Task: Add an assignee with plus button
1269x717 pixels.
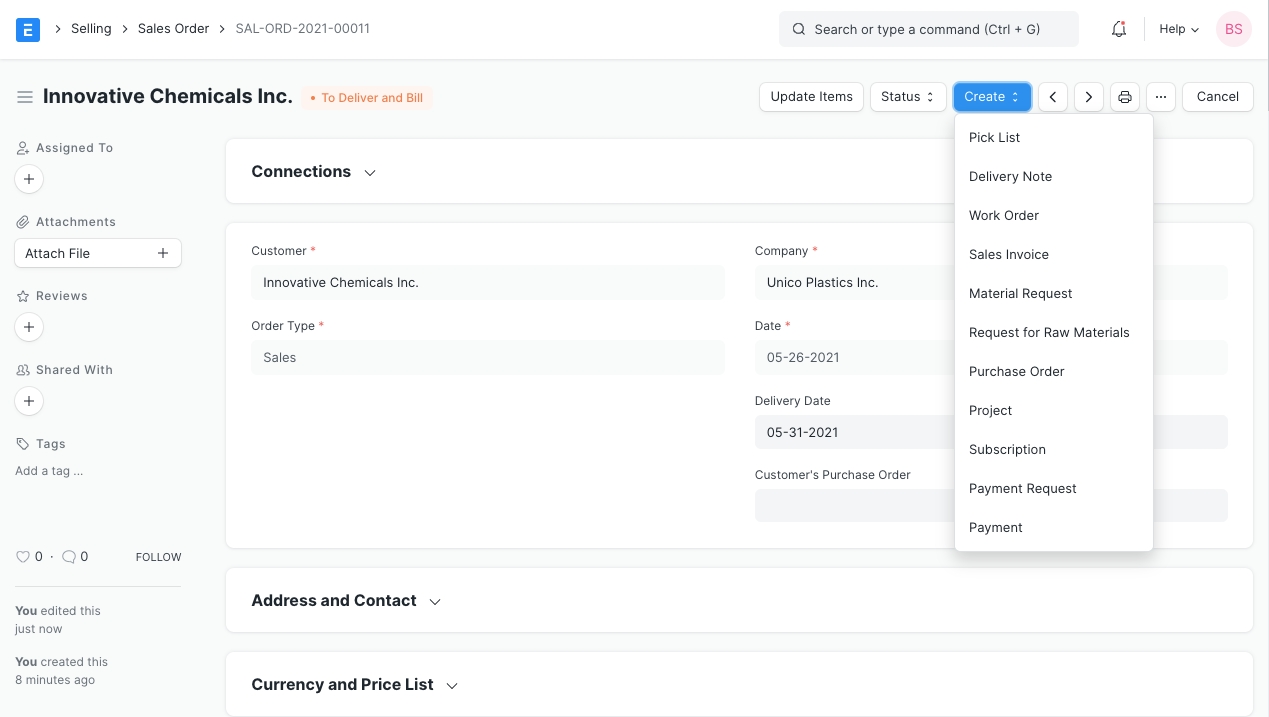Action: click(x=29, y=179)
